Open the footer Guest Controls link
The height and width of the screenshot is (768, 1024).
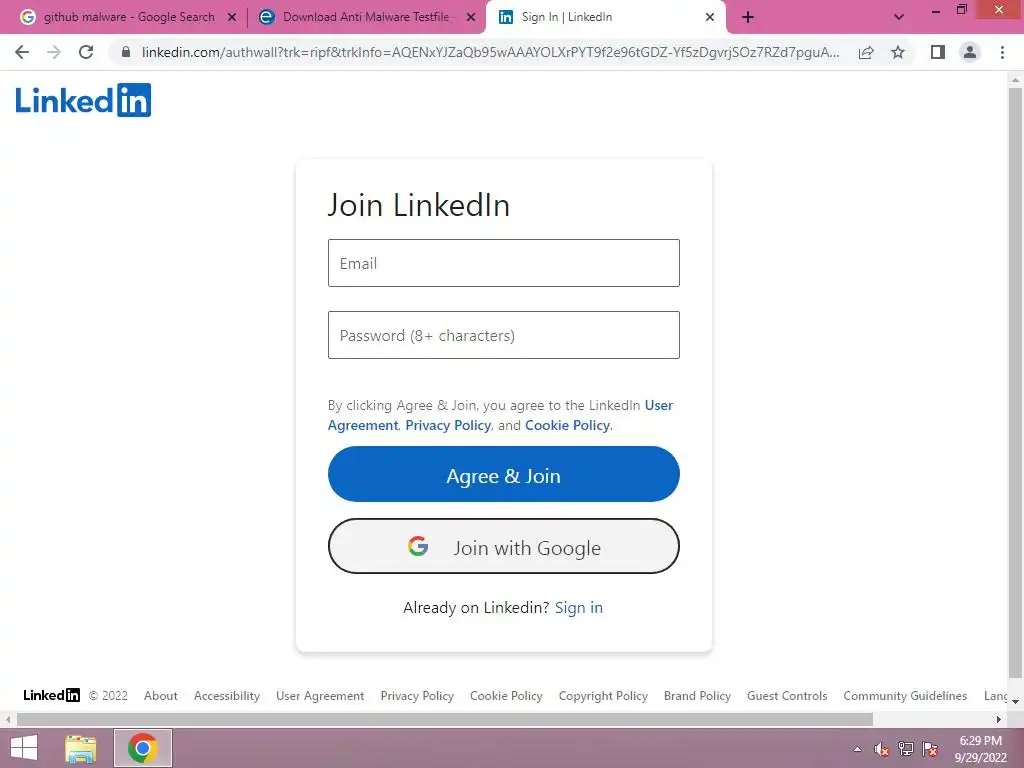point(787,696)
